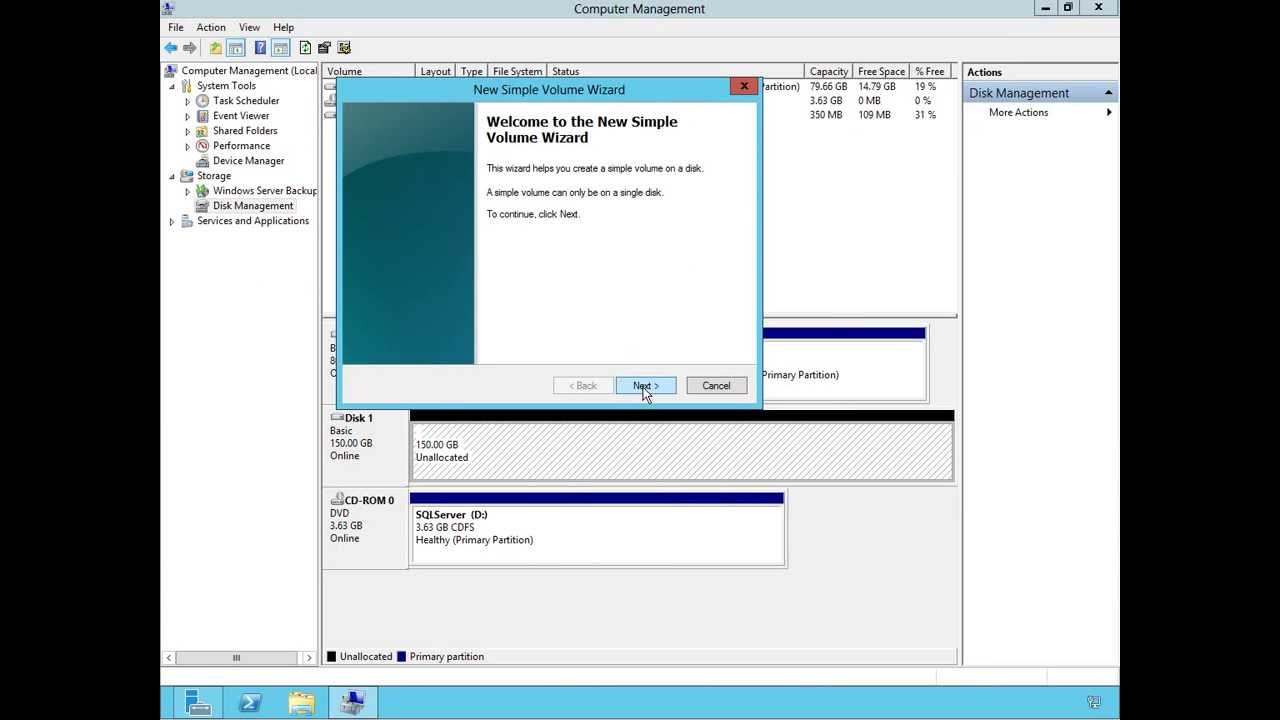This screenshot has width=1280, height=720.
Task: Click the Computer Management taskbar icon
Action: [x=352, y=703]
